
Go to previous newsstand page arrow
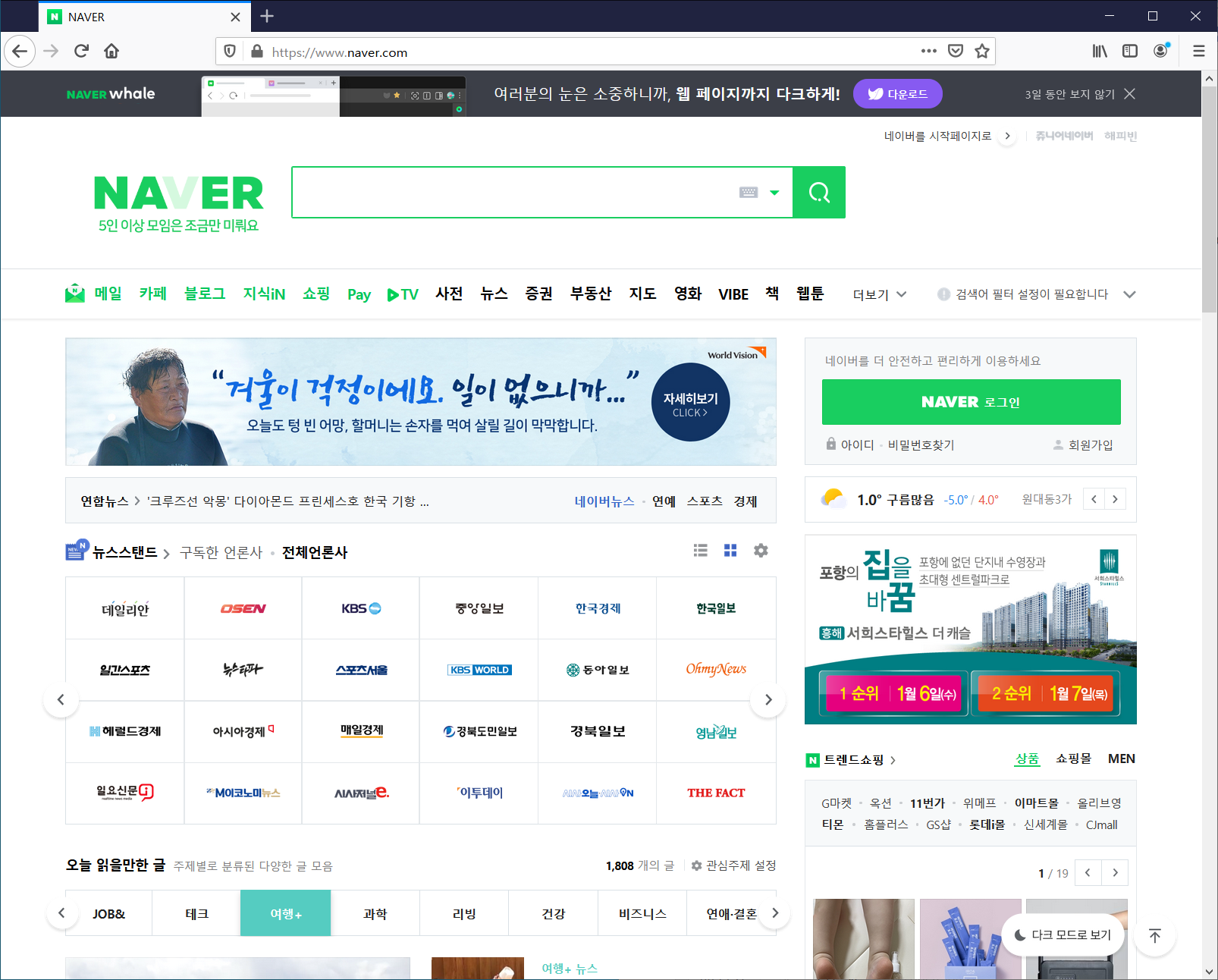[61, 699]
